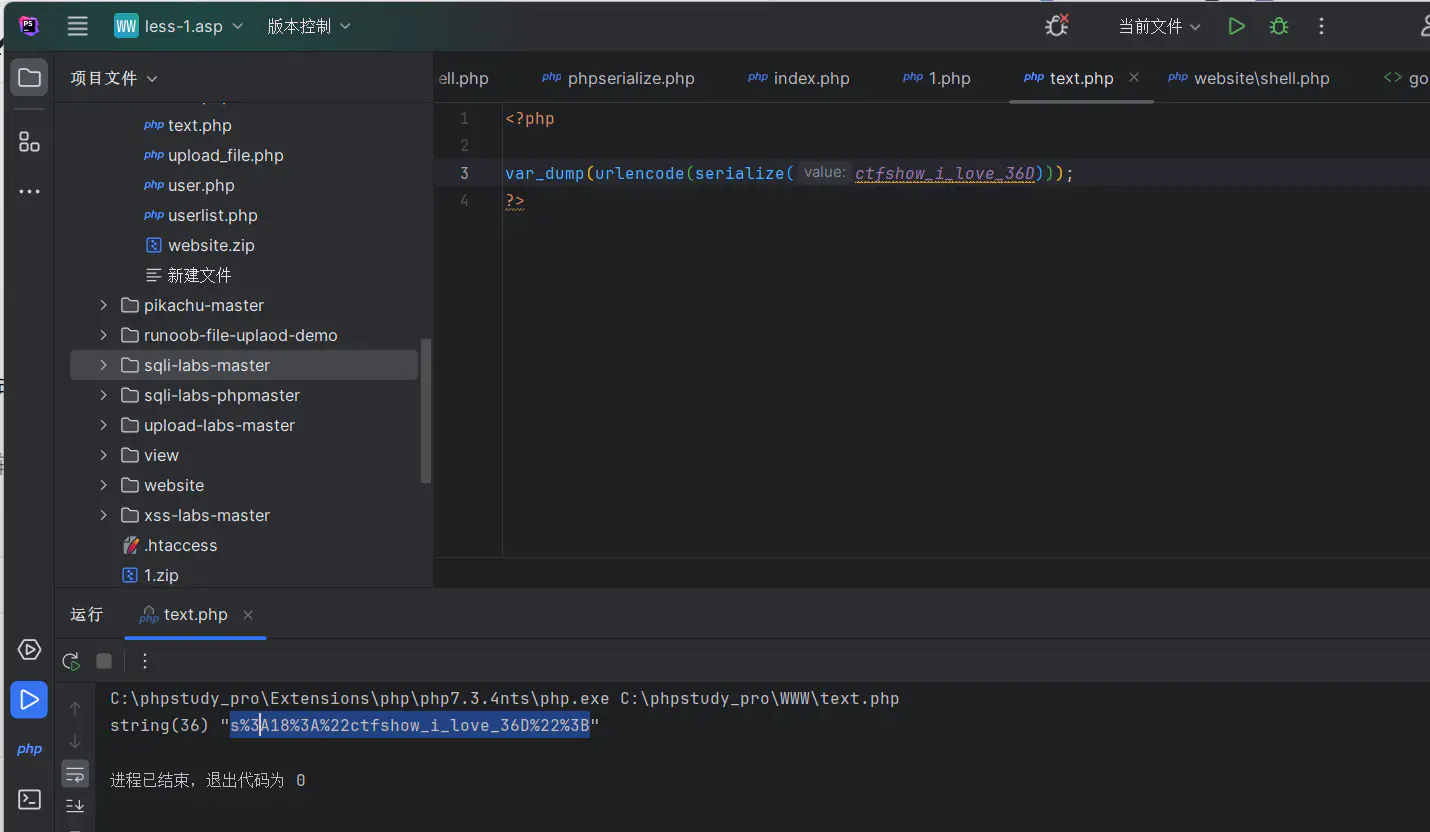The width and height of the screenshot is (1430, 832).
Task: Click the closing ?> tag on line 4
Action: tap(515, 200)
